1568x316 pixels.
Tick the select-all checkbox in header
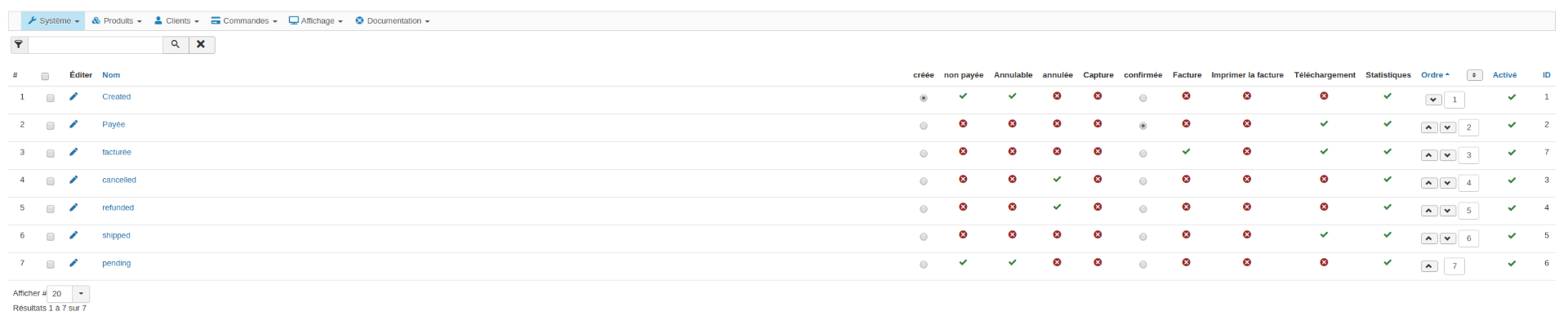click(45, 76)
